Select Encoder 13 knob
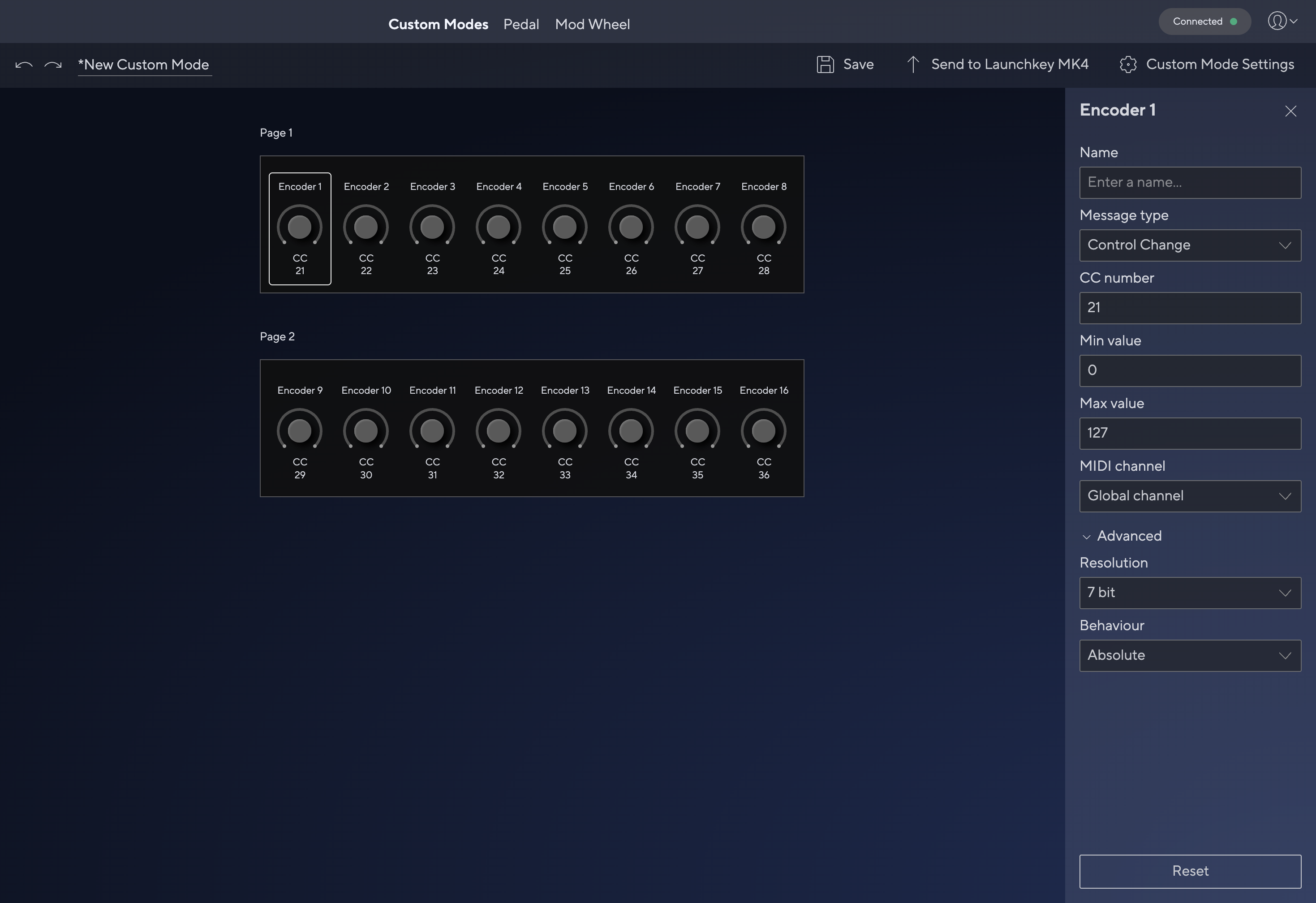Screen dimensions: 1316x903 coord(564,430)
